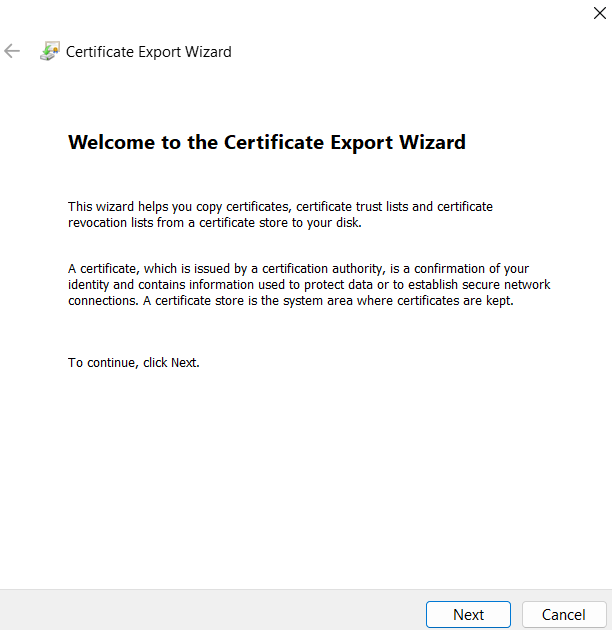Close the wizard with the X
Image resolution: width=612 pixels, height=630 pixels.
click(x=600, y=13)
